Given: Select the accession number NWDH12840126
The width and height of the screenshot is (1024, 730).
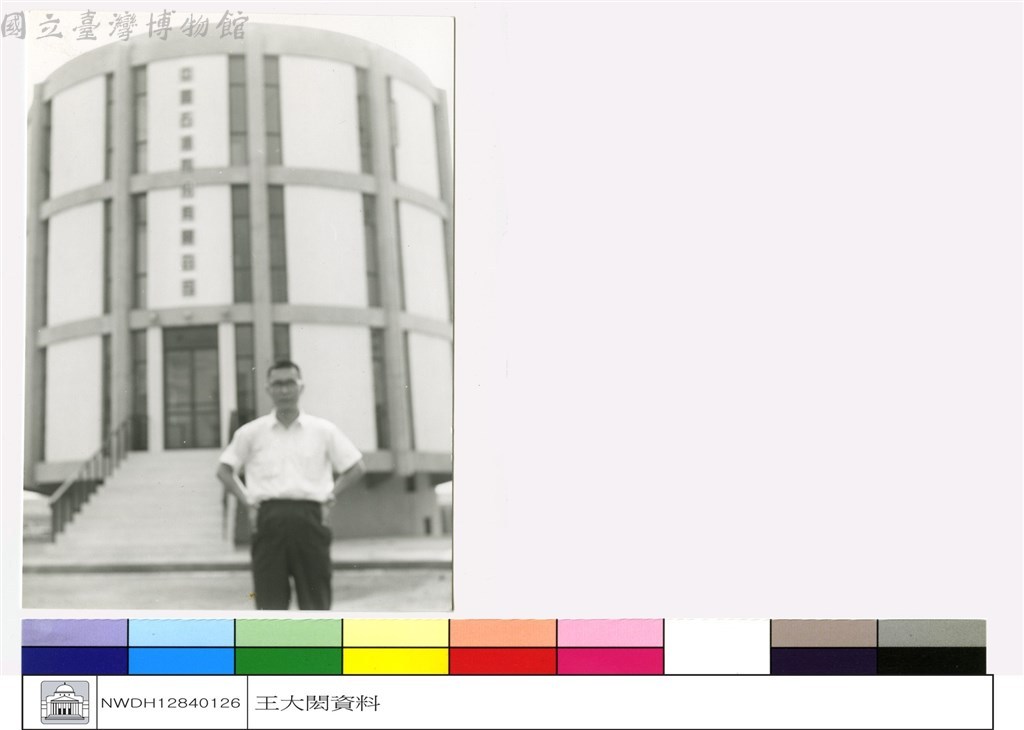Looking at the screenshot, I should pos(170,703).
